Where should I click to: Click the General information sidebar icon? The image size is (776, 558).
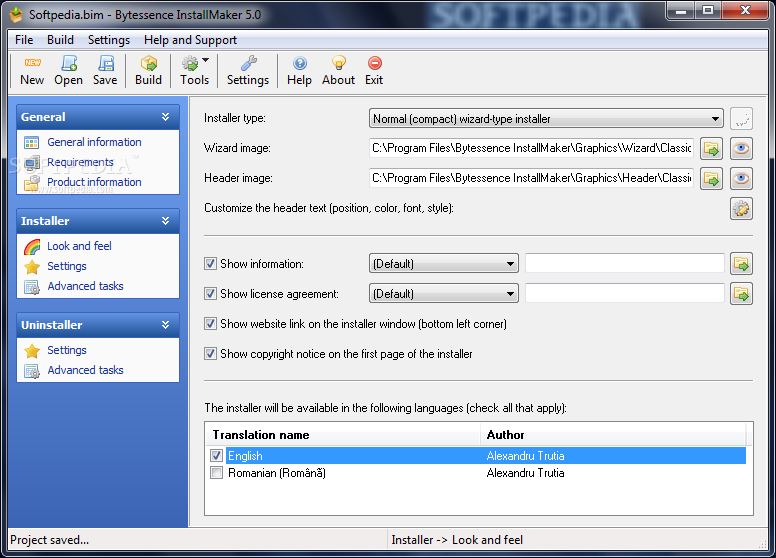32,142
